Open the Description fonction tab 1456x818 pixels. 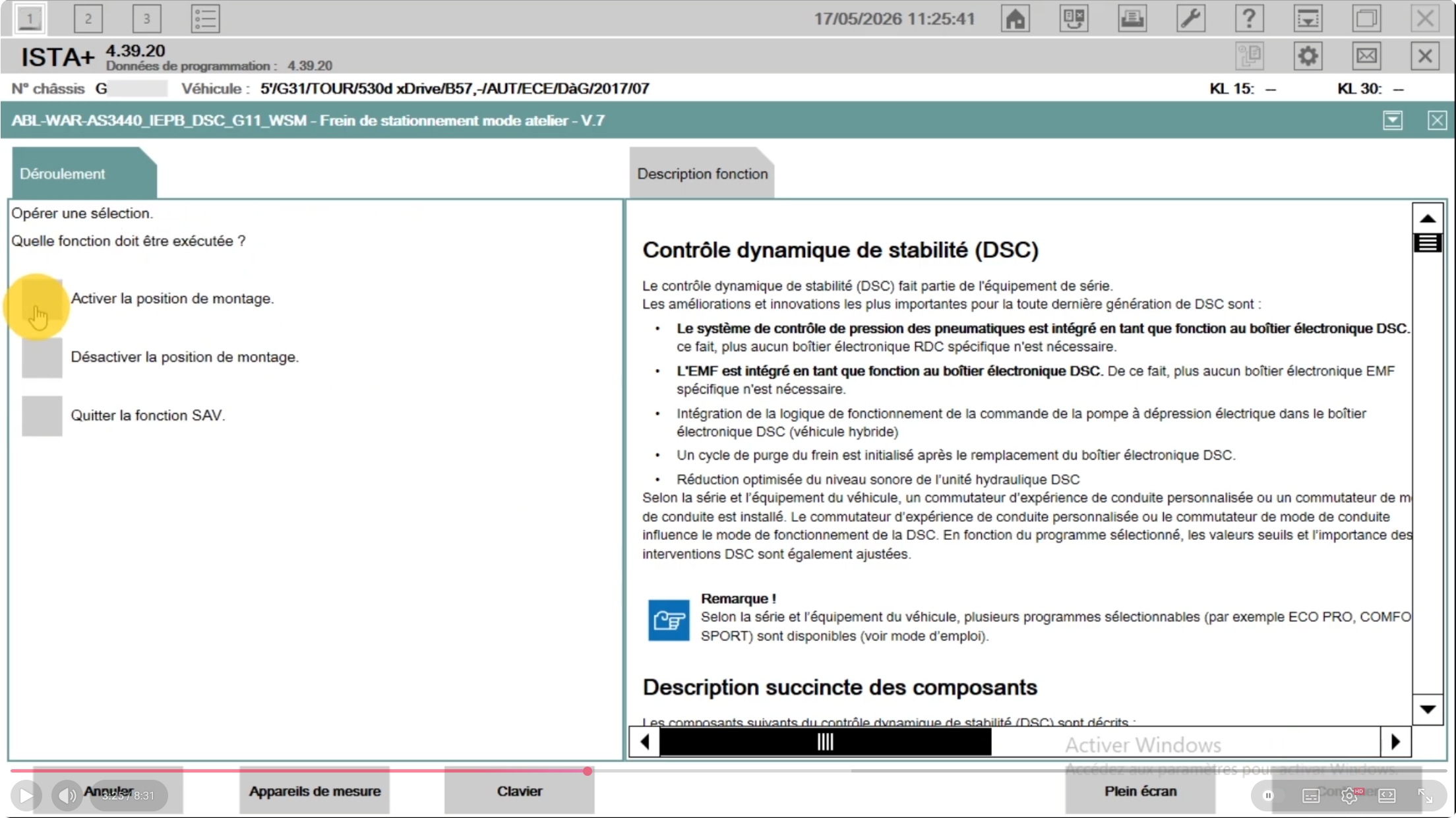point(702,173)
